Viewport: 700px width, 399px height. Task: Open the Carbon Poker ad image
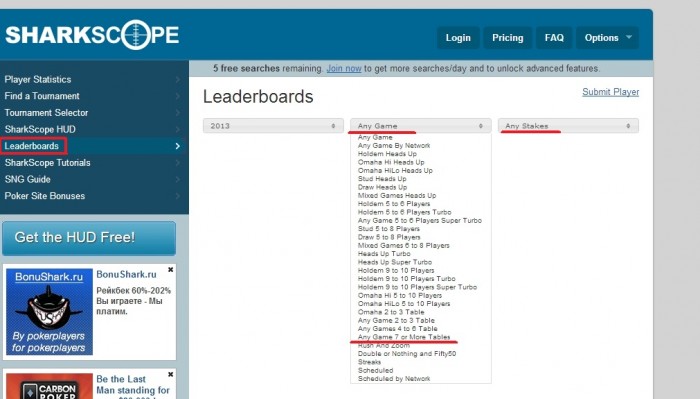click(49, 386)
